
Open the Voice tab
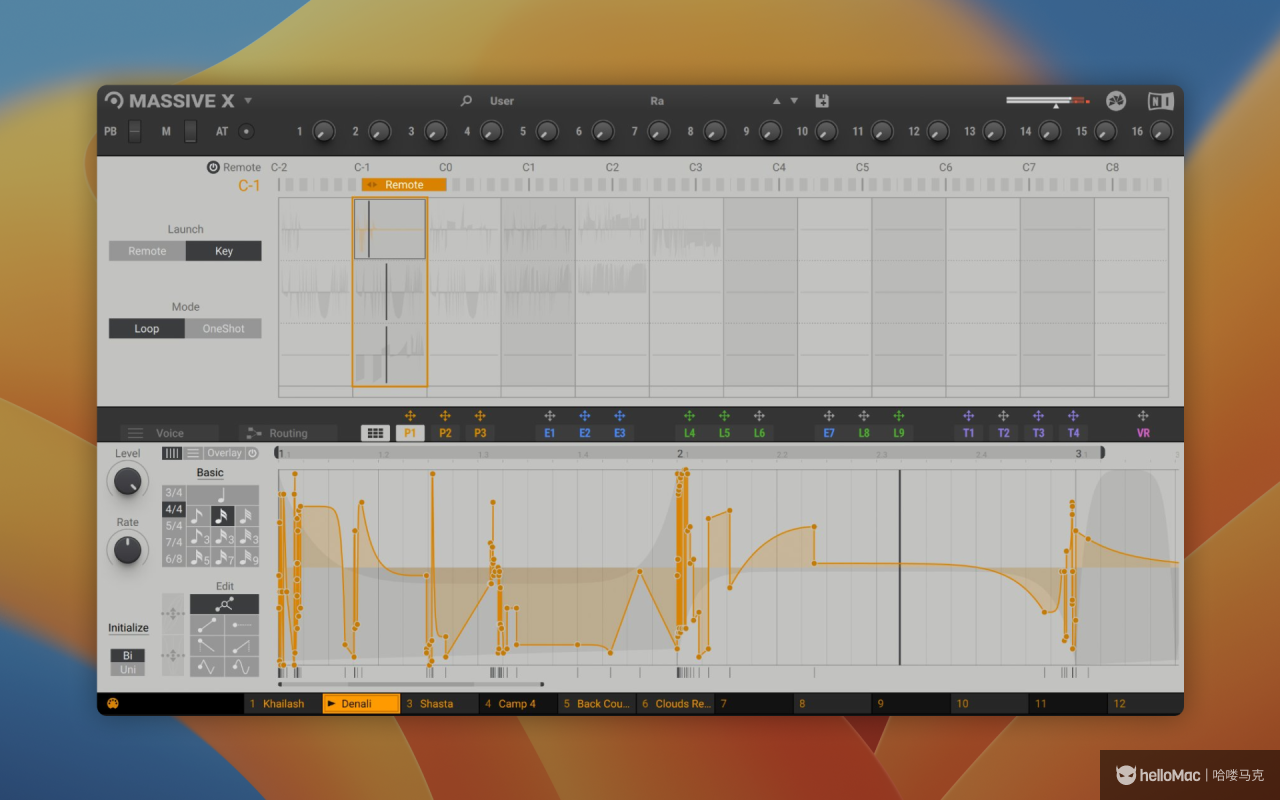[169, 433]
